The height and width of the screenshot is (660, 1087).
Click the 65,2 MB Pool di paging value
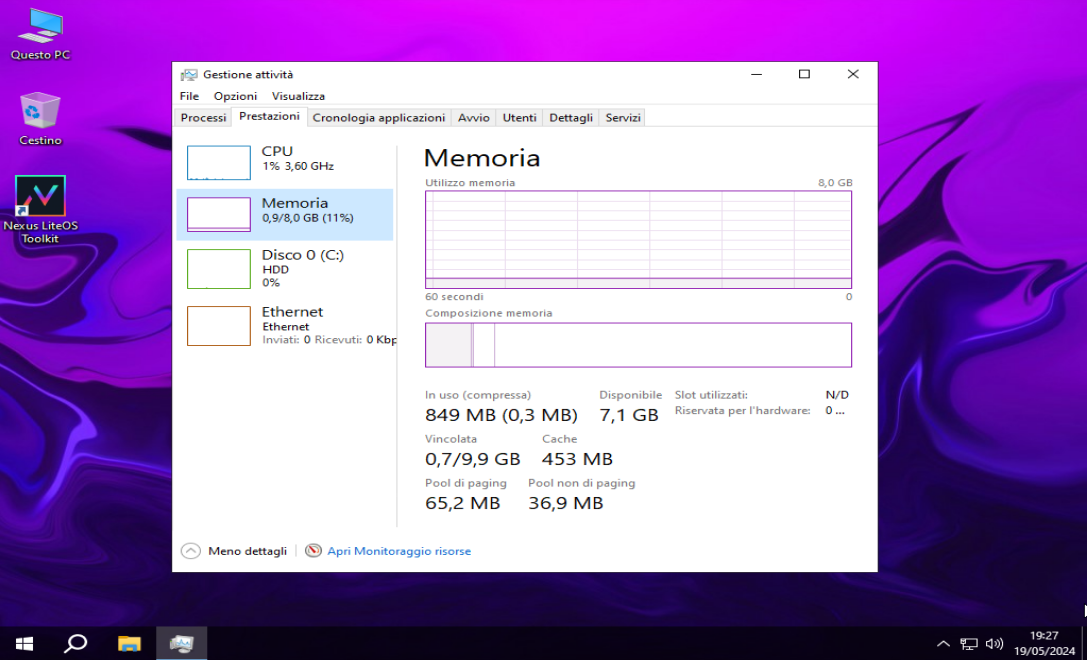point(462,503)
